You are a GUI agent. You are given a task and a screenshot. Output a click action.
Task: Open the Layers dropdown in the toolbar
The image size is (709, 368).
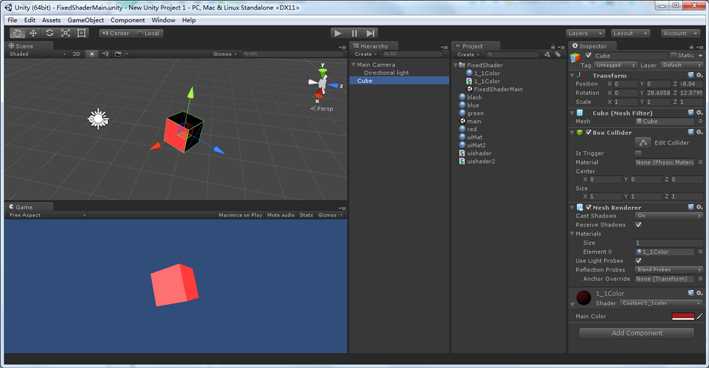pos(585,33)
